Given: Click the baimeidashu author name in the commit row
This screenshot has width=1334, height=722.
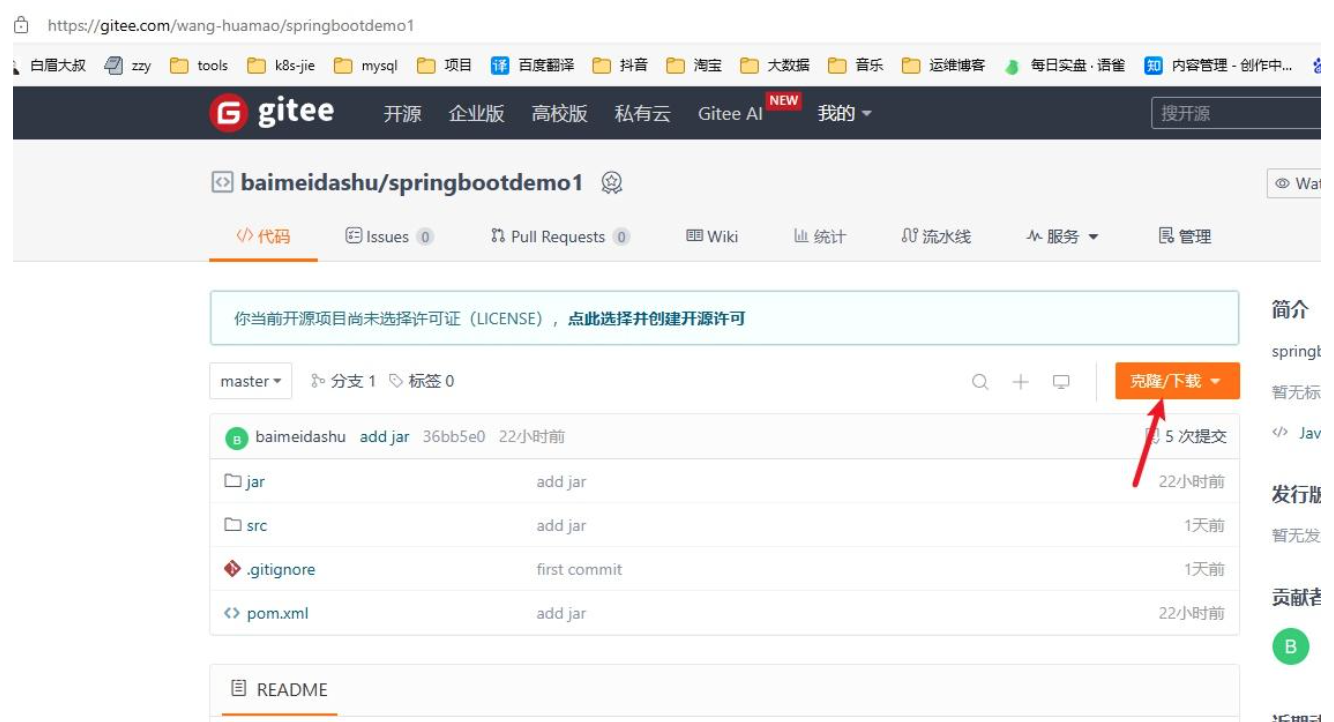Looking at the screenshot, I should [x=301, y=437].
